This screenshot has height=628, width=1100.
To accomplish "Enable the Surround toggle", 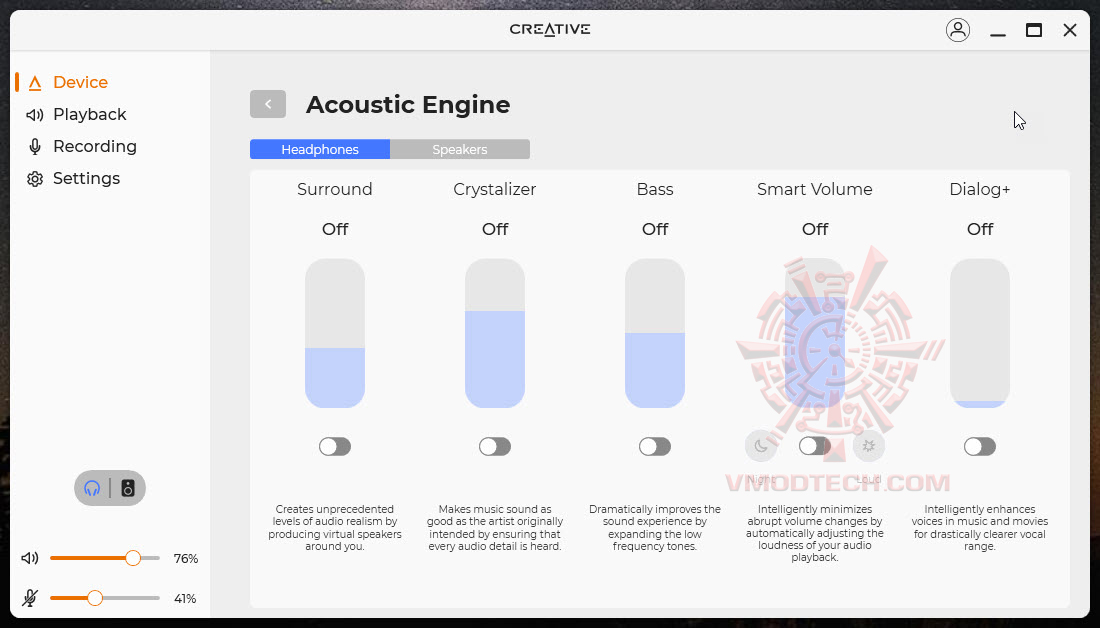I will (335, 446).
